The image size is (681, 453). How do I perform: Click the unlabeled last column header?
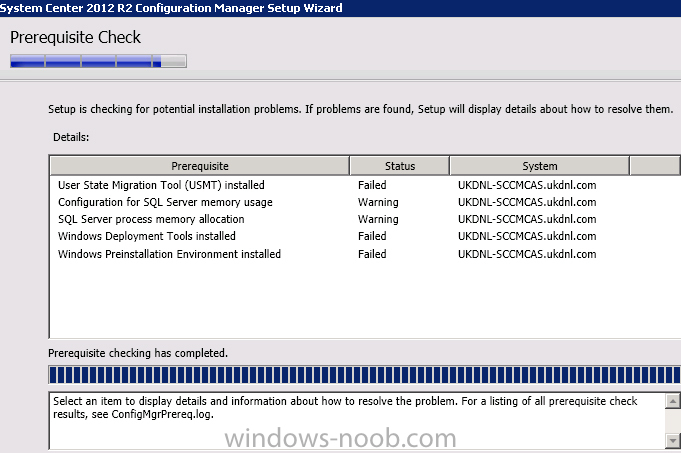pyautogui.click(x=655, y=166)
